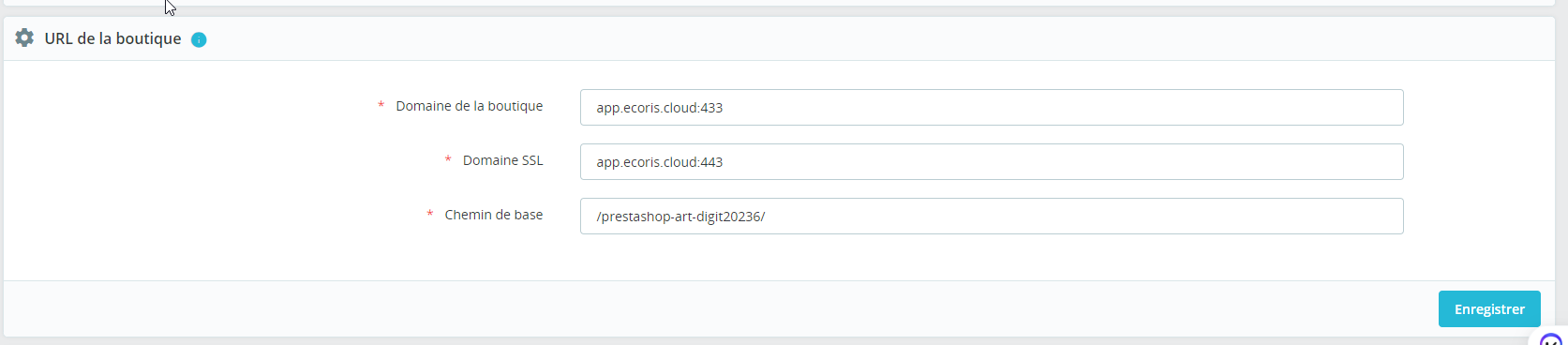Viewport: 1568px width, 345px height.
Task: Focus the Chemin de base input field
Action: click(x=992, y=216)
